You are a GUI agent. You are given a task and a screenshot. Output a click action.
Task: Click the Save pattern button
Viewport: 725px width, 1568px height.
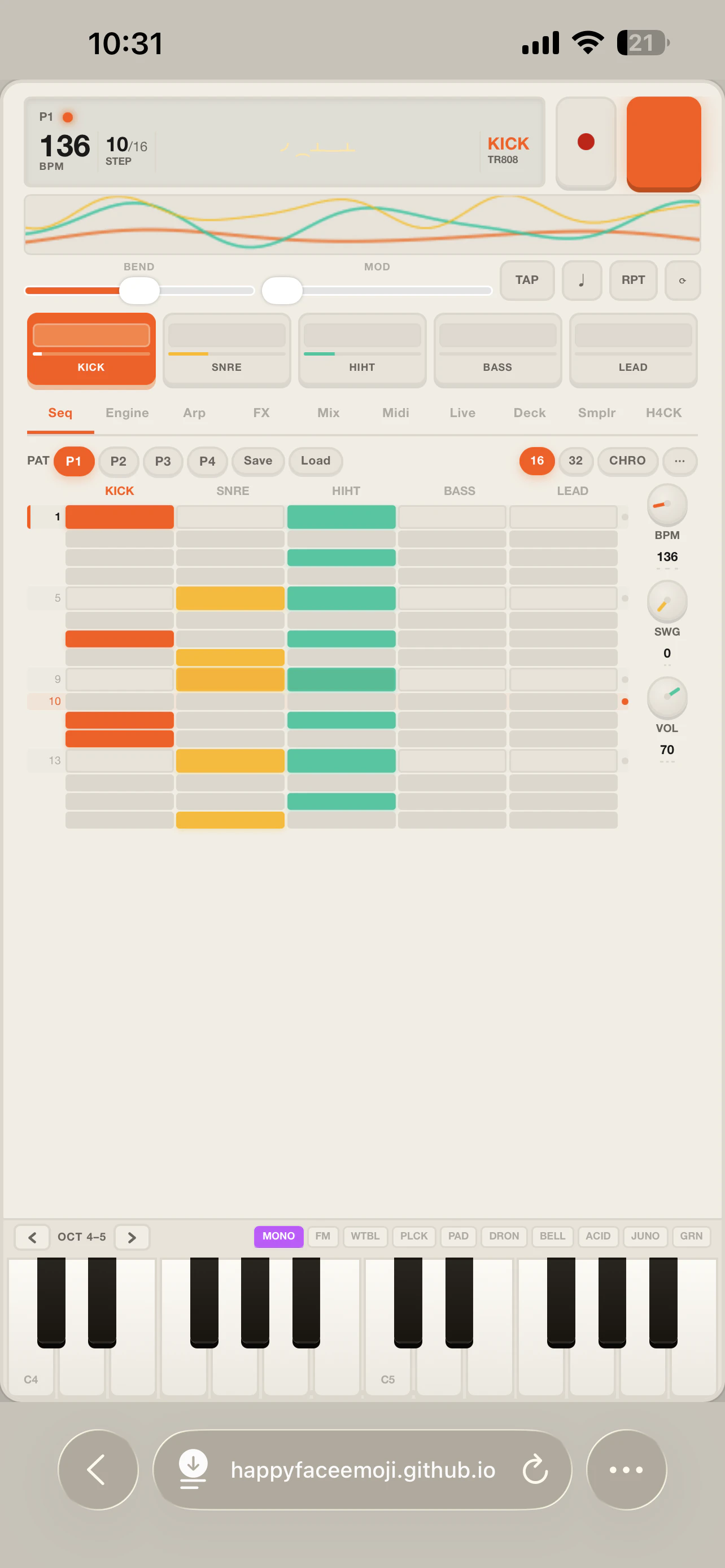[x=258, y=461]
